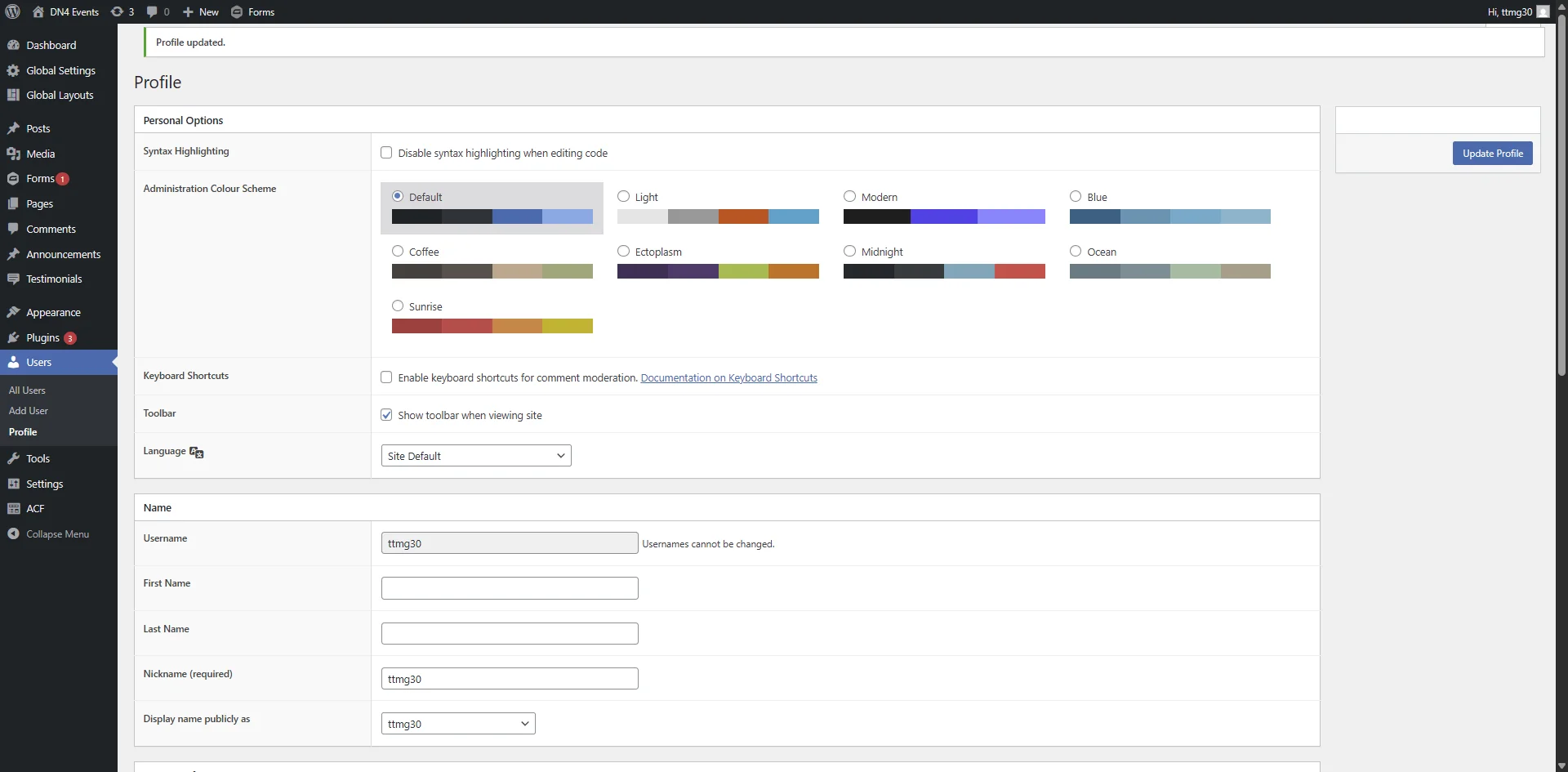Click the WordPress logo in toolbar

(11, 11)
